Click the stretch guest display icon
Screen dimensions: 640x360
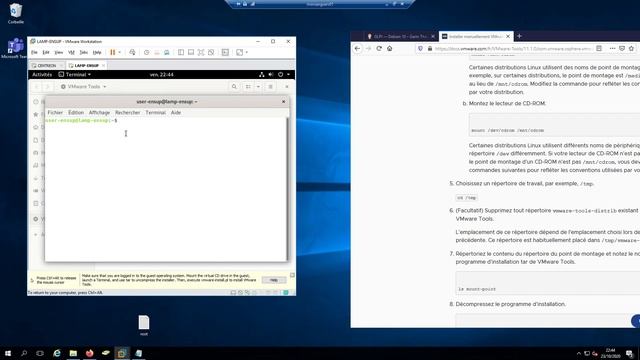click(240, 52)
